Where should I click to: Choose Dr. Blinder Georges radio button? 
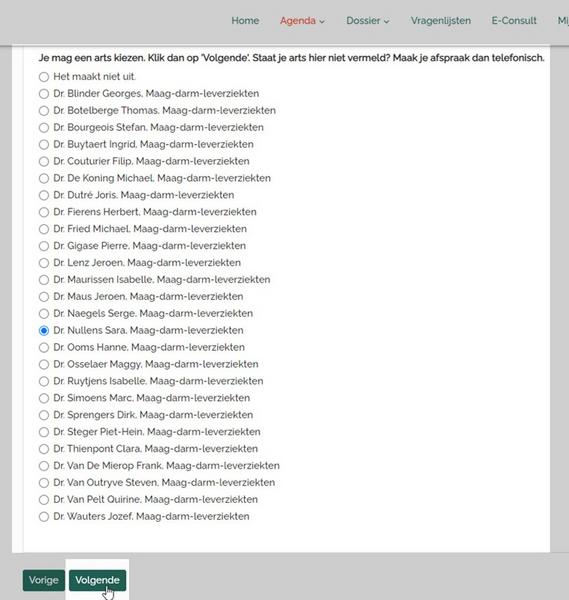coord(44,94)
